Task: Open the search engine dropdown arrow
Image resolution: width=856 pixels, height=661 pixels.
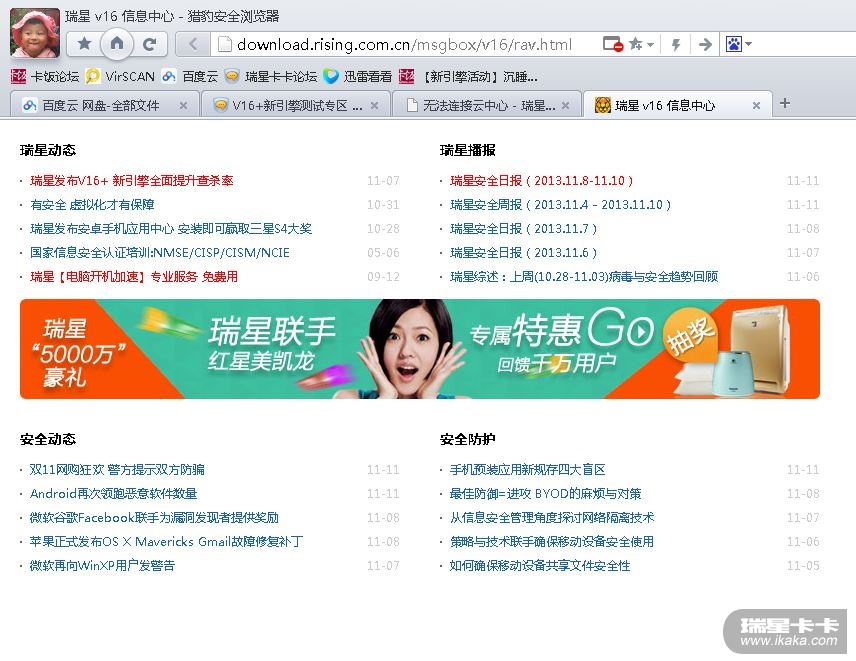Action: pyautogui.click(x=748, y=43)
